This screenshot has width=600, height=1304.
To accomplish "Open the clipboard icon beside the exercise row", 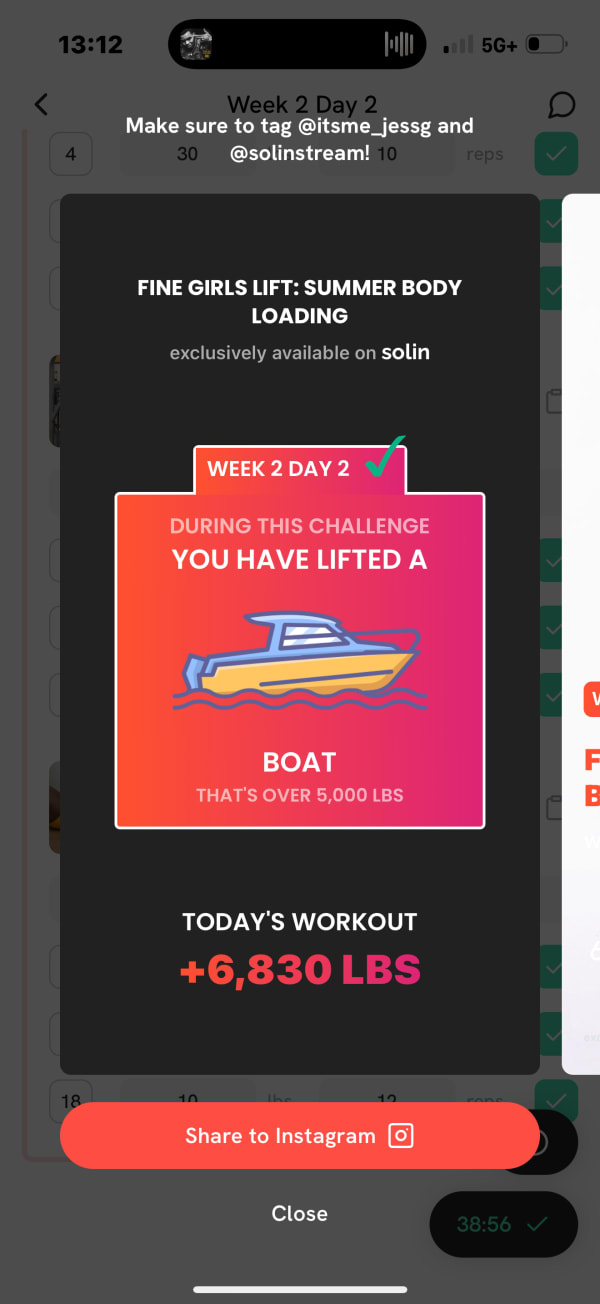I will (x=555, y=400).
